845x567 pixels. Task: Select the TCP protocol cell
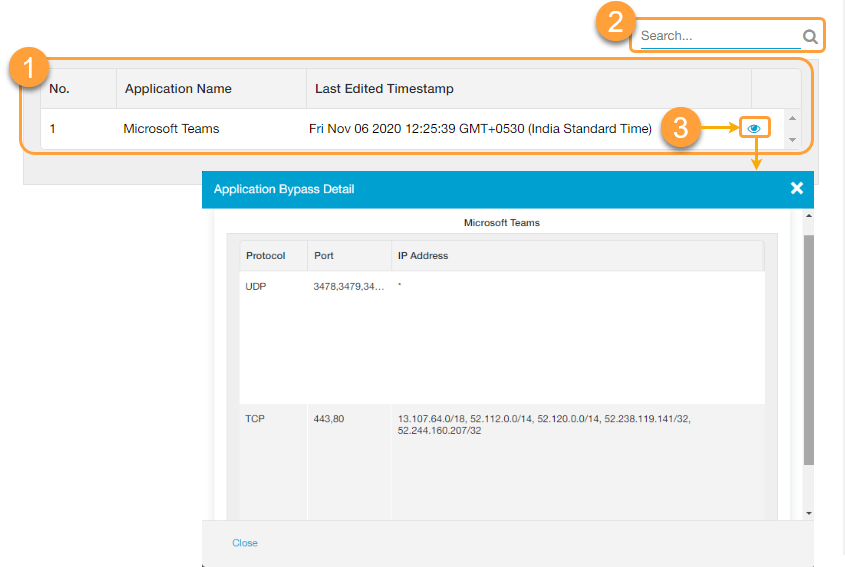tap(255, 418)
